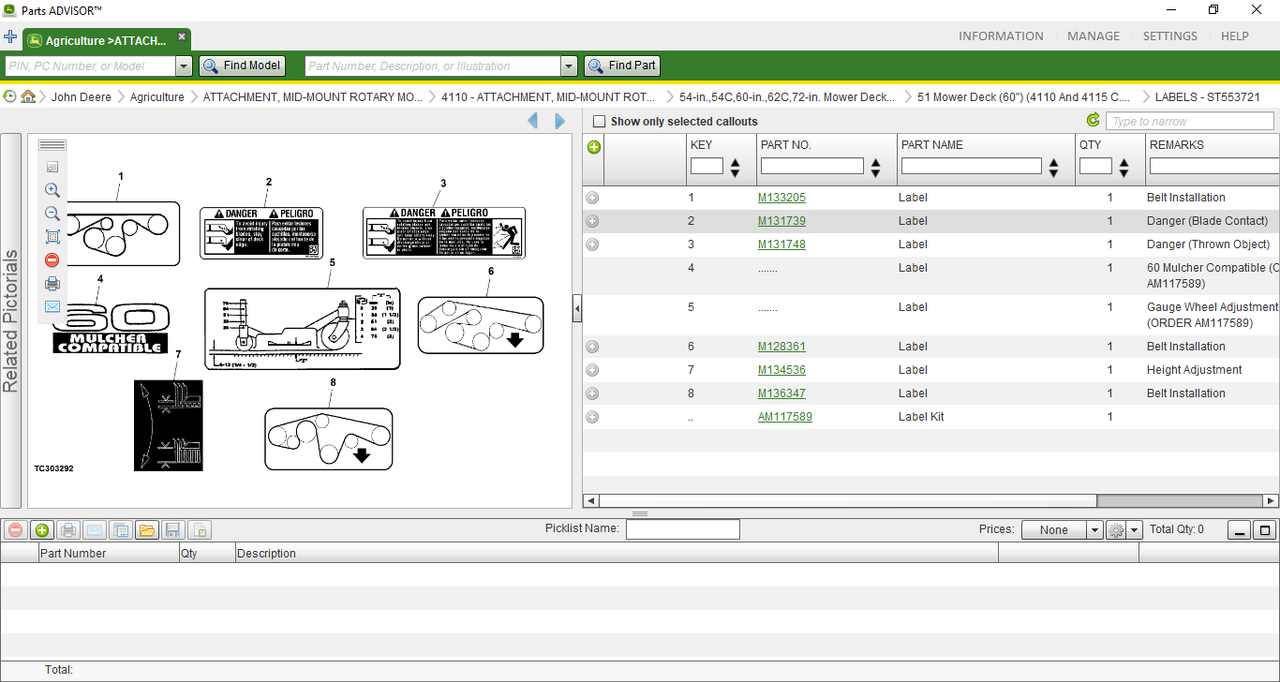Add part M136347 row to picklist
The width and height of the screenshot is (1280, 682).
tap(592, 394)
